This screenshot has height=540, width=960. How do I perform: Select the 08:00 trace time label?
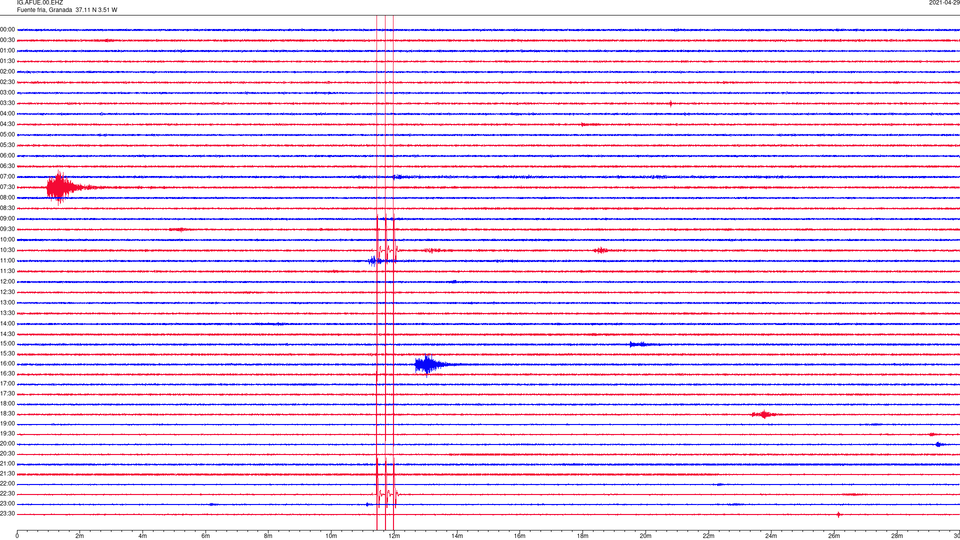tap(7, 198)
